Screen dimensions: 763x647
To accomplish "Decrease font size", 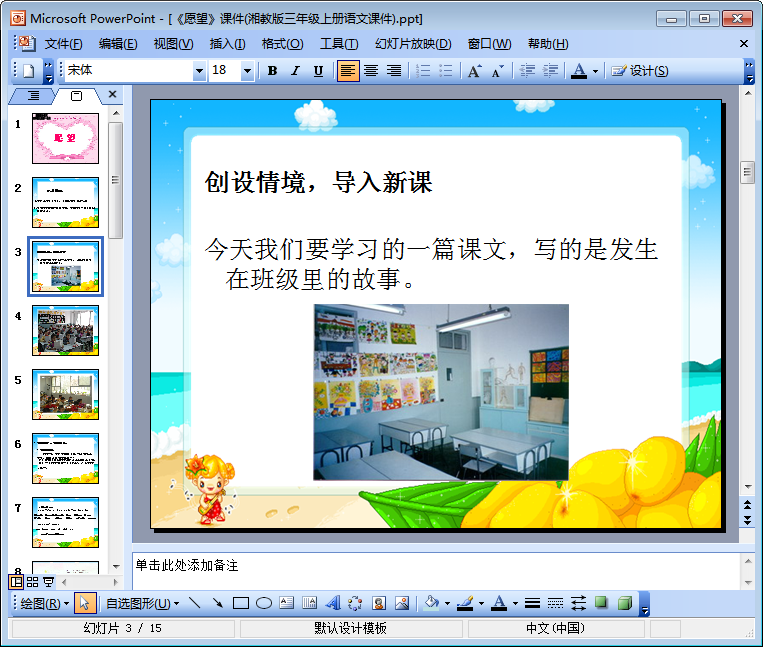I will tap(497, 71).
